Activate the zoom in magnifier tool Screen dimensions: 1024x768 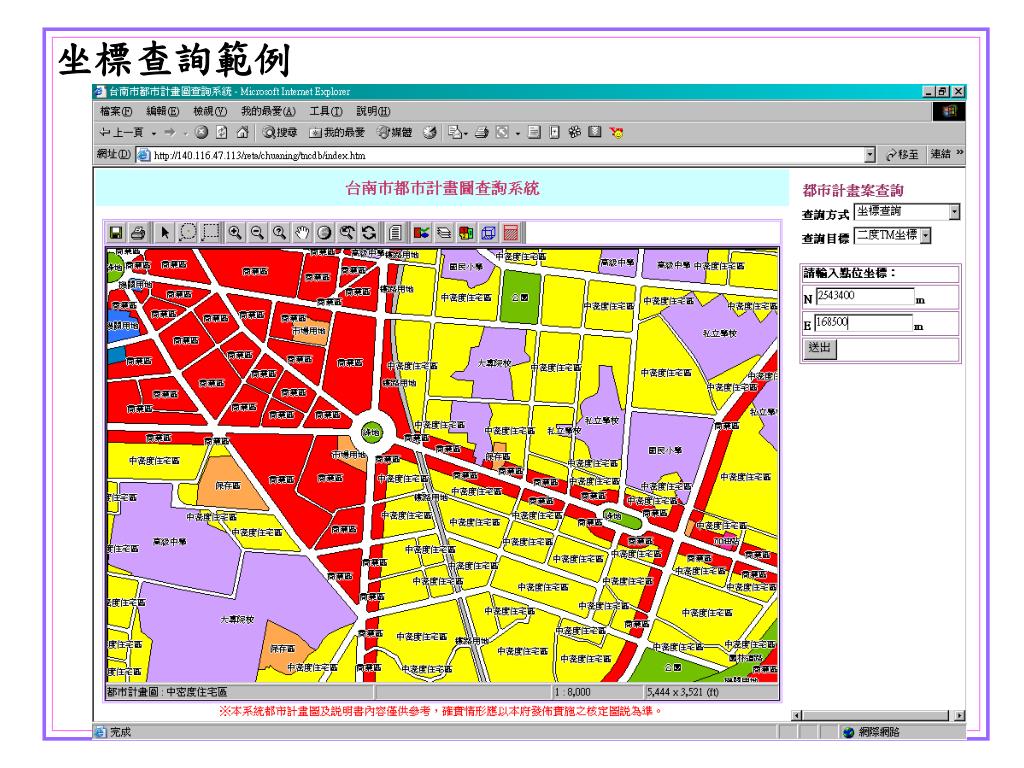point(235,233)
